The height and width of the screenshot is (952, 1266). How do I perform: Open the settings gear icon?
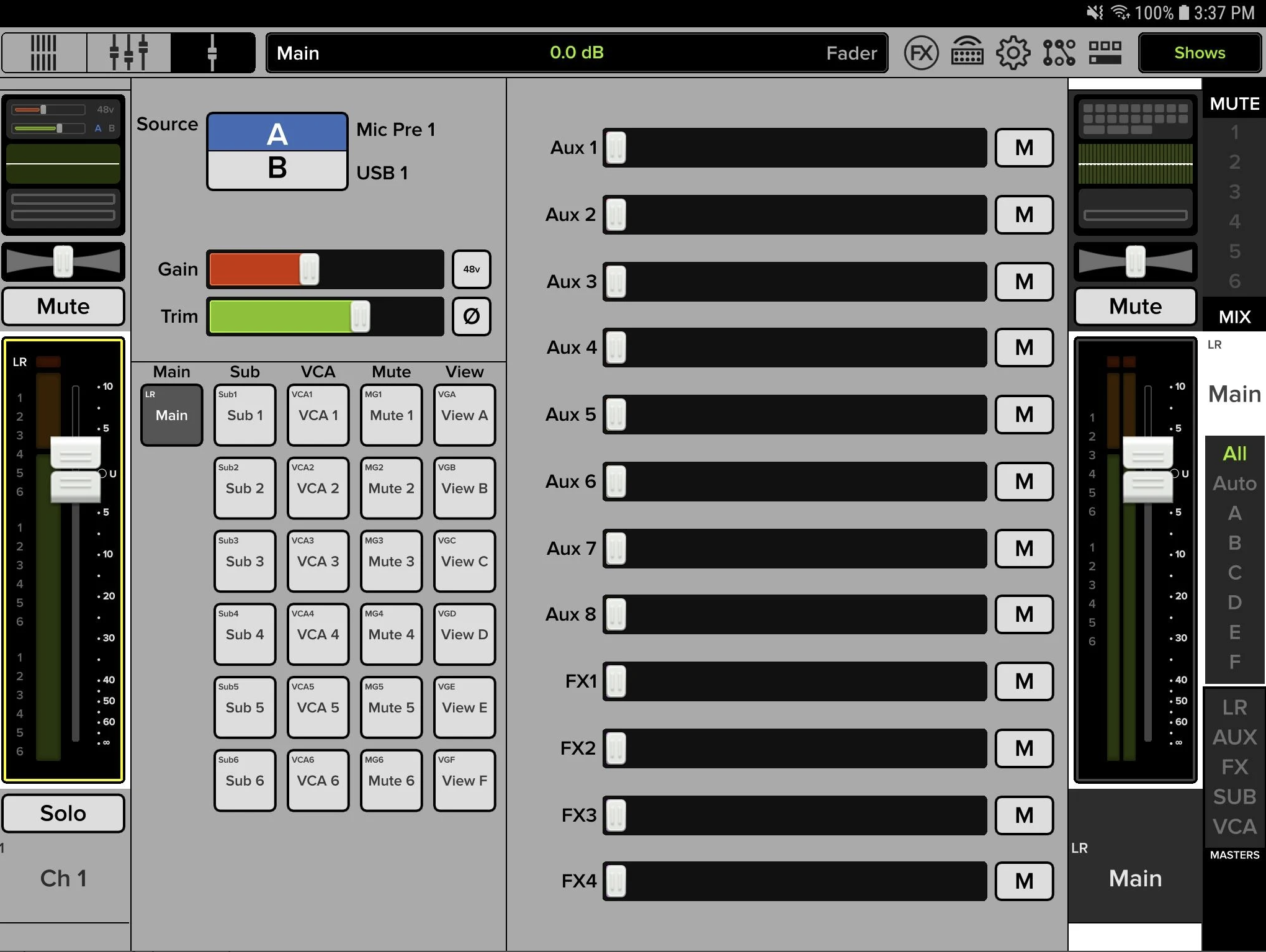(1013, 53)
